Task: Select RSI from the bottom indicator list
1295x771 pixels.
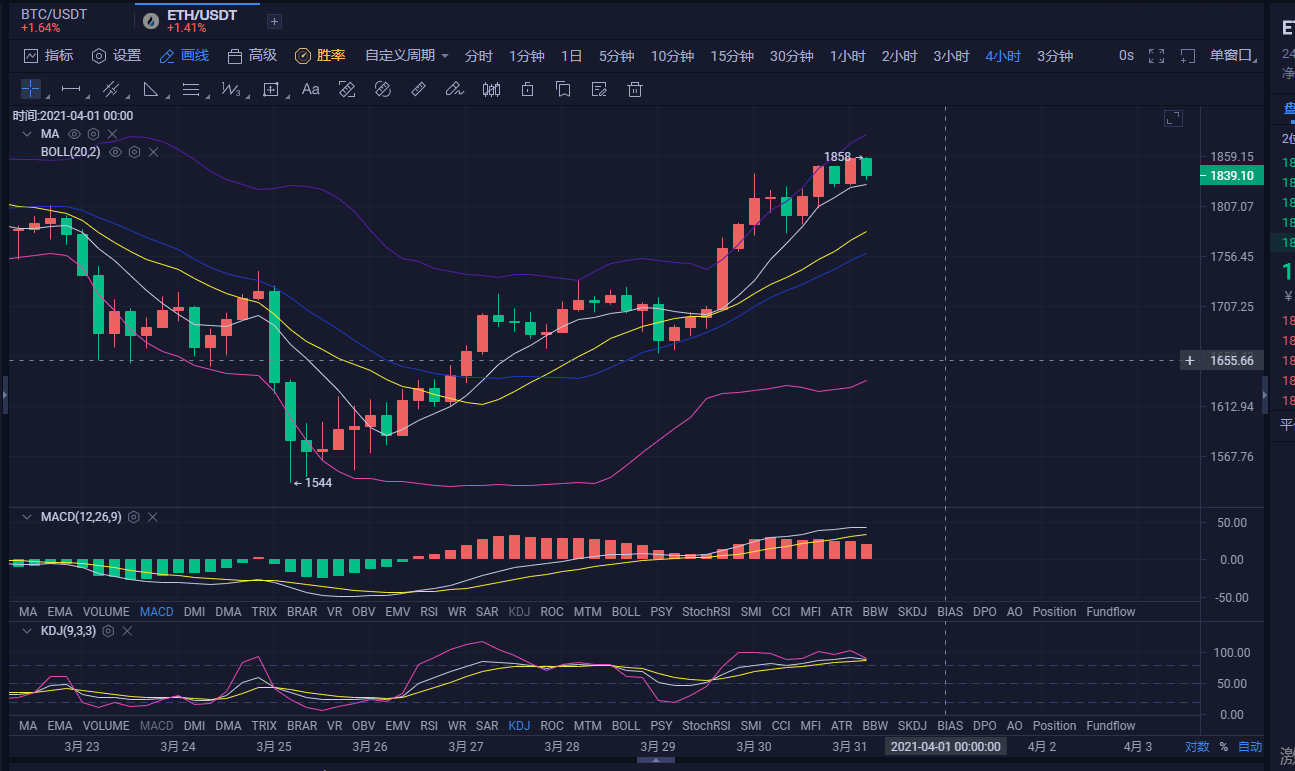Action: (429, 611)
